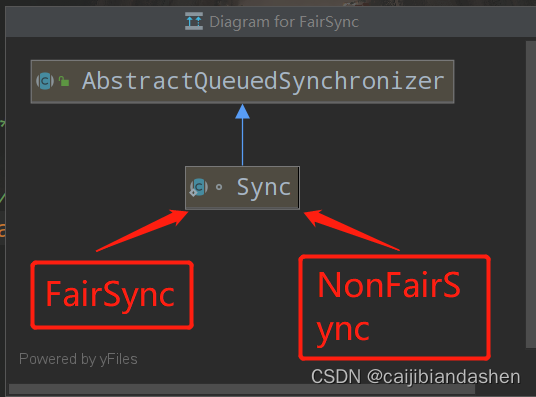Click the horizontal scrollbar of the diagram
The height and width of the screenshot is (397, 536).
pyautogui.click(x=242, y=389)
